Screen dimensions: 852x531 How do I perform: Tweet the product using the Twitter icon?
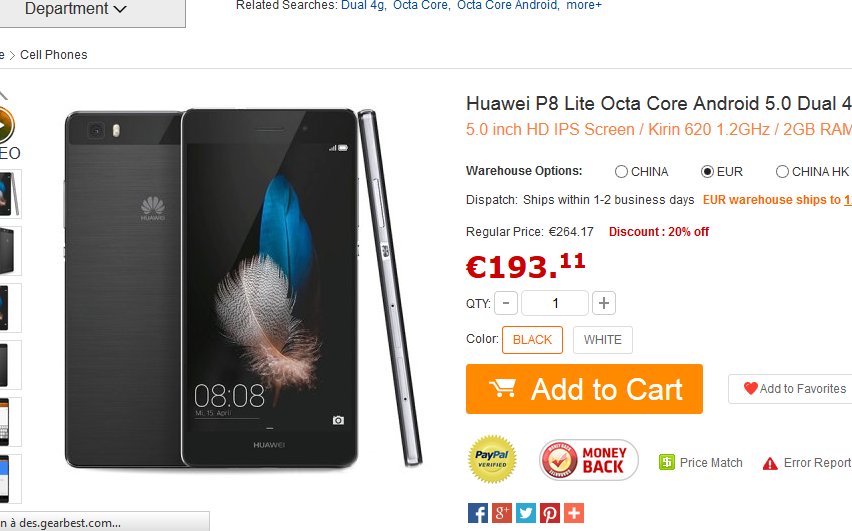tap(525, 513)
